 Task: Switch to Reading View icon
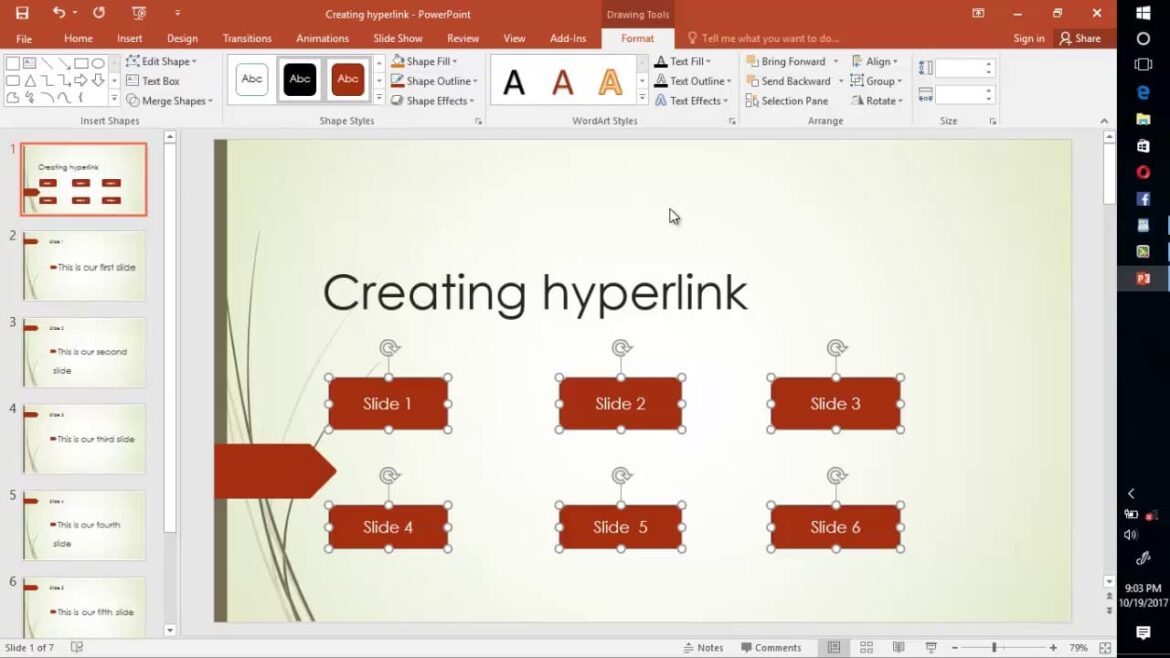898,647
